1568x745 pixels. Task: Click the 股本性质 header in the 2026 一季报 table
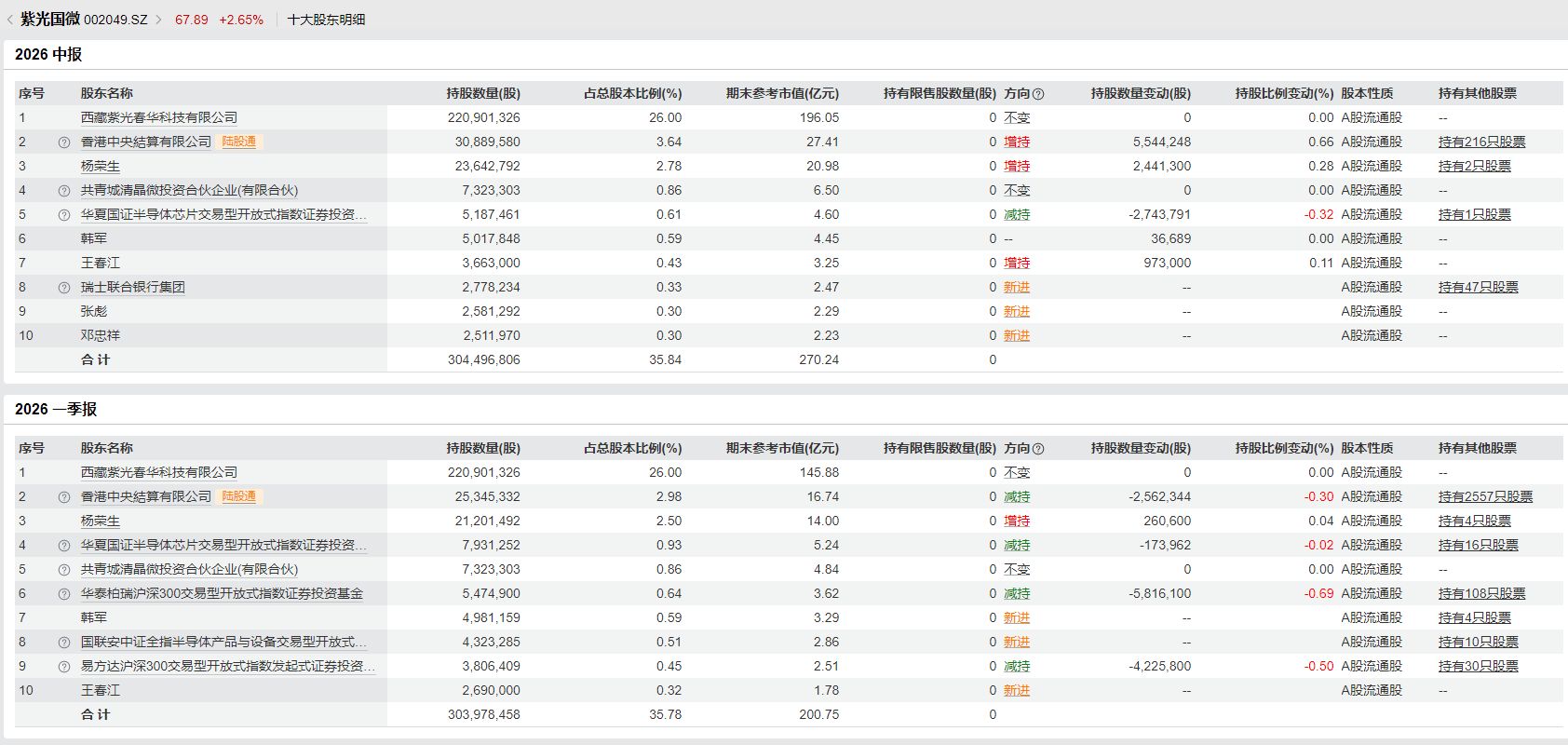pos(1367,448)
